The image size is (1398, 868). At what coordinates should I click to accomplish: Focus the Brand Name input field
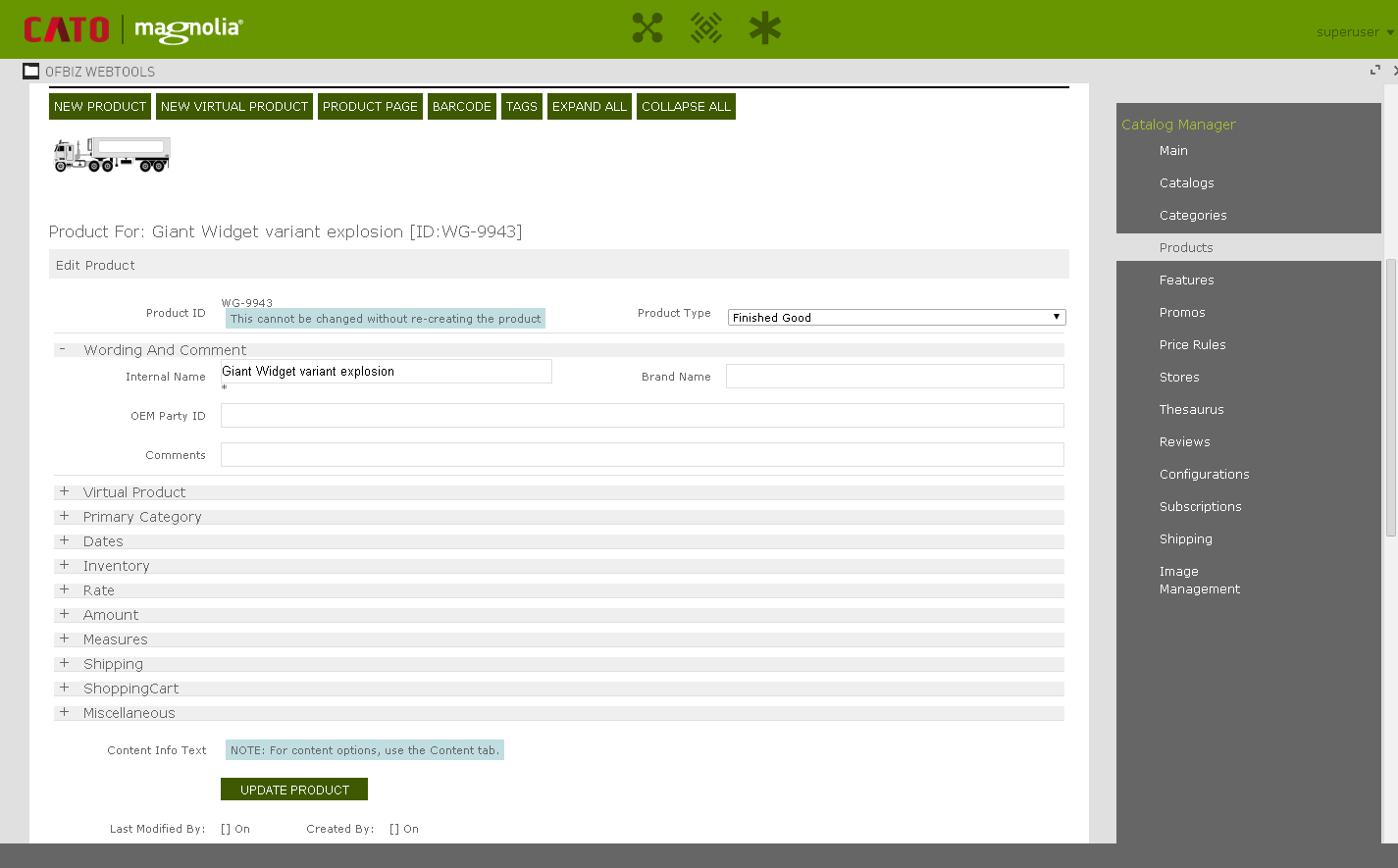[894, 377]
